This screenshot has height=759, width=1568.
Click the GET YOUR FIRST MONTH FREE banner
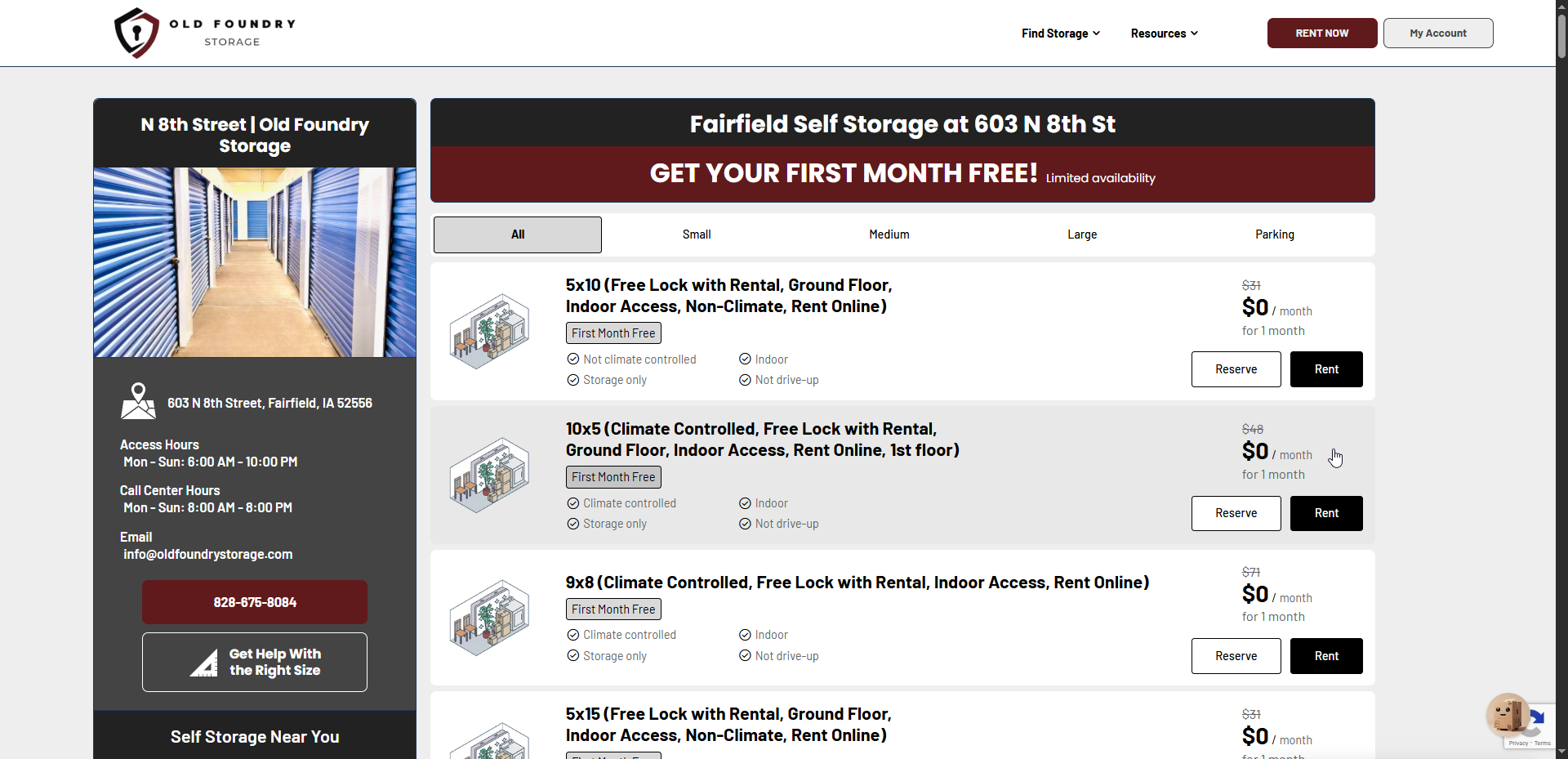tap(902, 174)
